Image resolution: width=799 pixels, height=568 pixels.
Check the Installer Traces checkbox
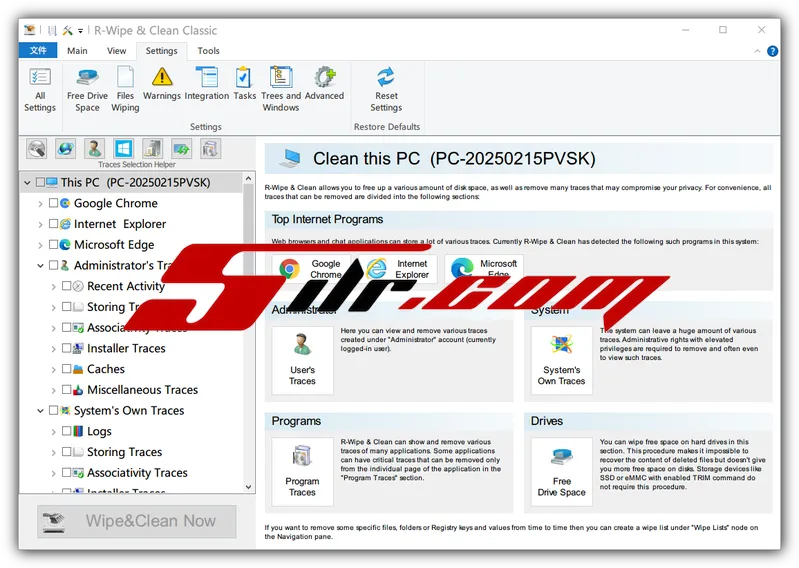tap(66, 348)
